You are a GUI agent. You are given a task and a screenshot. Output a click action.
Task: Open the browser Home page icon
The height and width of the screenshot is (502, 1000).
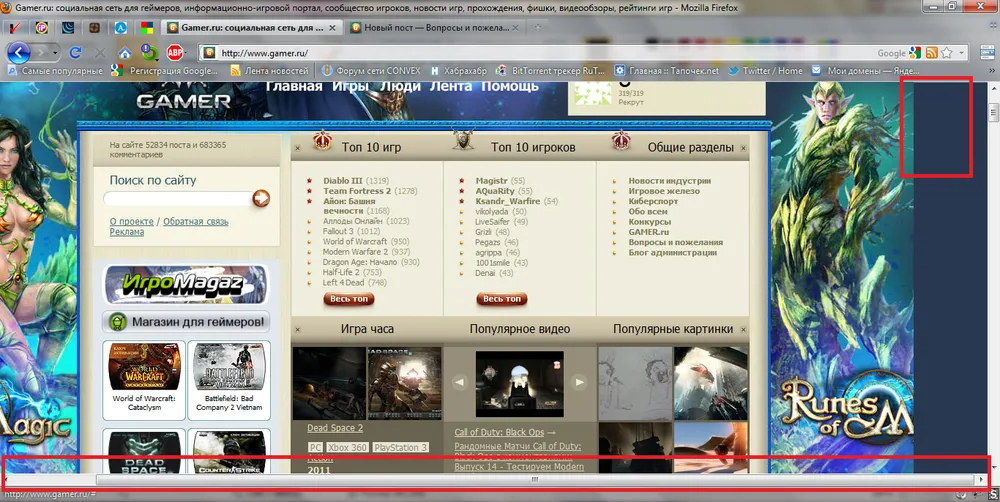(x=125, y=53)
